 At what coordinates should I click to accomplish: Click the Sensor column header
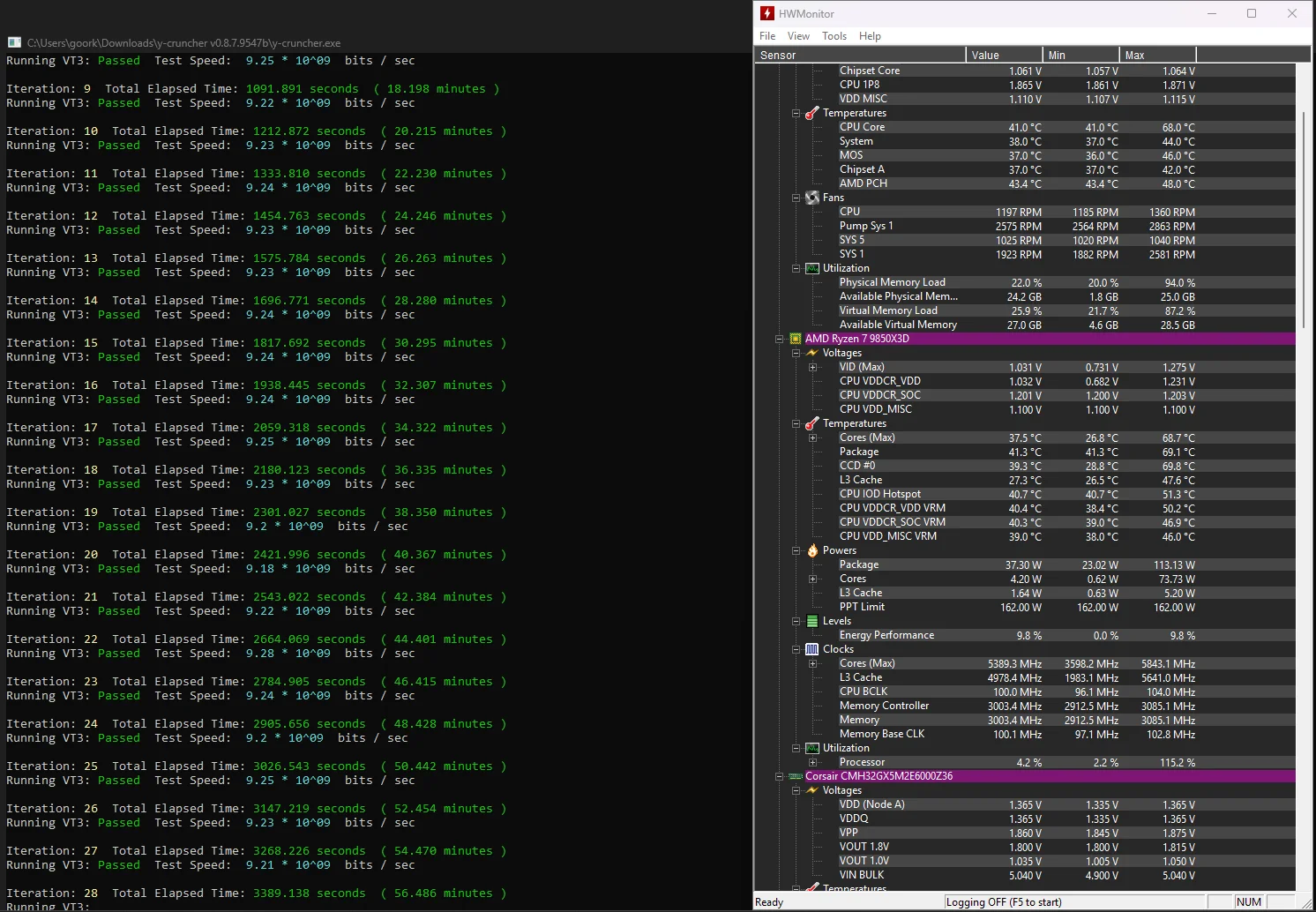pos(860,55)
